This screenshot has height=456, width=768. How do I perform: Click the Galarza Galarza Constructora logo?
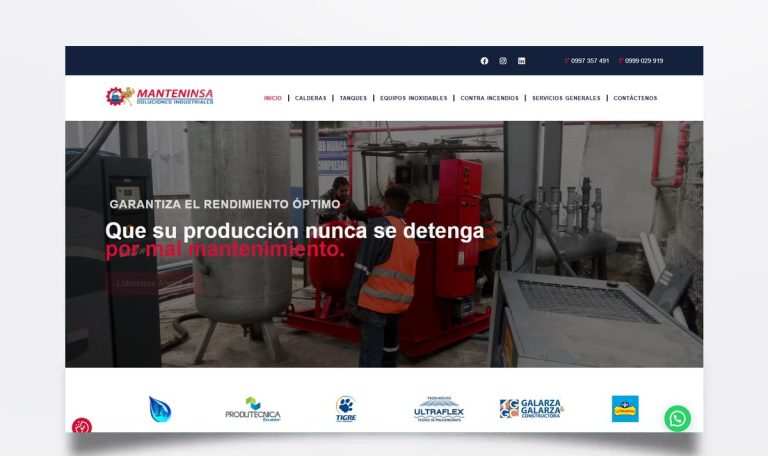coord(532,408)
